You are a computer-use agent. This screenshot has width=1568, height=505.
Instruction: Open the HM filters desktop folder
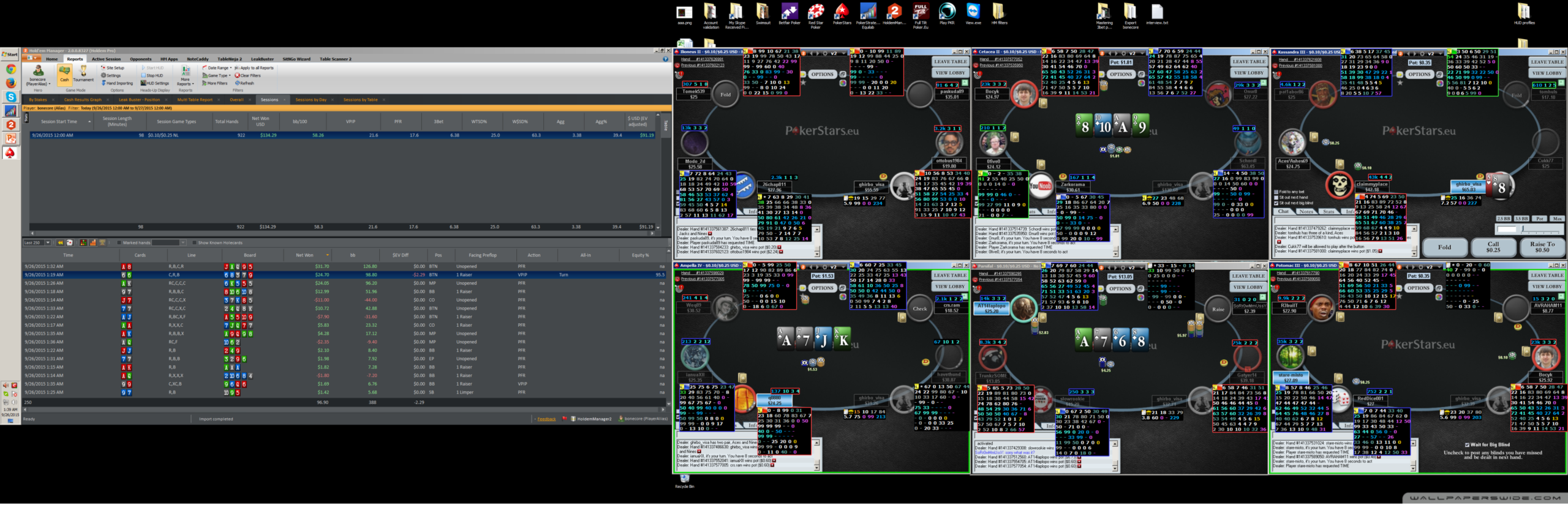tap(999, 15)
